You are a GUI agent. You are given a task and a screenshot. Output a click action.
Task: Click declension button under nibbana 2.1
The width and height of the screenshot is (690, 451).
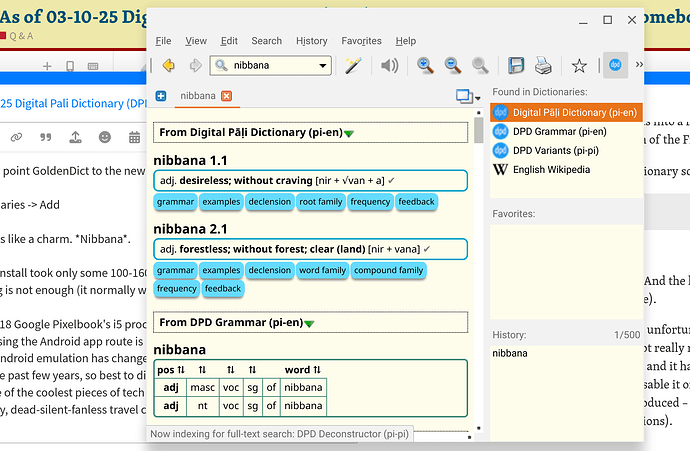270,270
